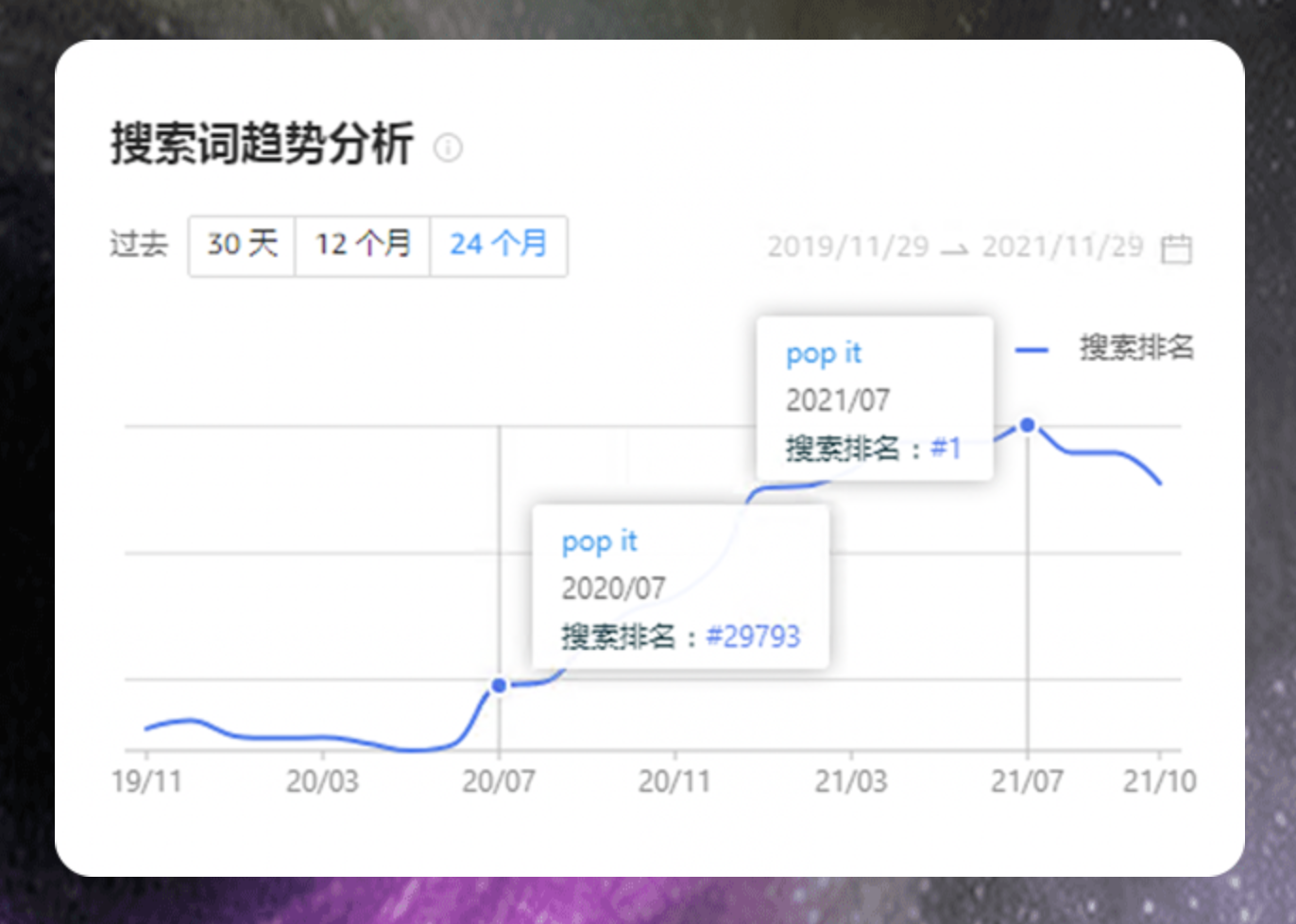Click the 2021/07 peak data point on the chart
This screenshot has width=1296, height=924.
pos(1027,427)
